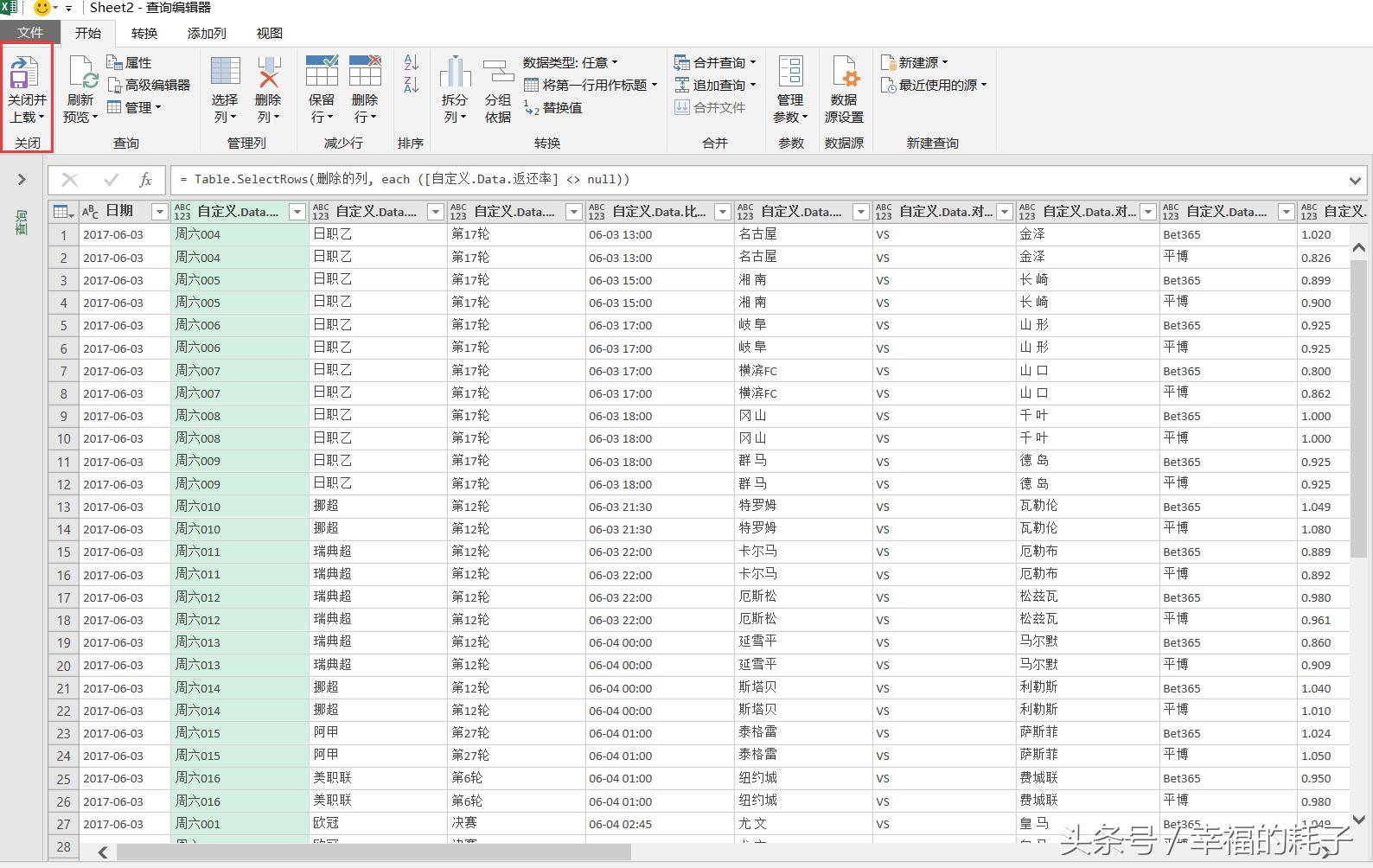Select cell 0.826 in row 2
Viewport: 1373px width, 868px height.
click(1324, 258)
